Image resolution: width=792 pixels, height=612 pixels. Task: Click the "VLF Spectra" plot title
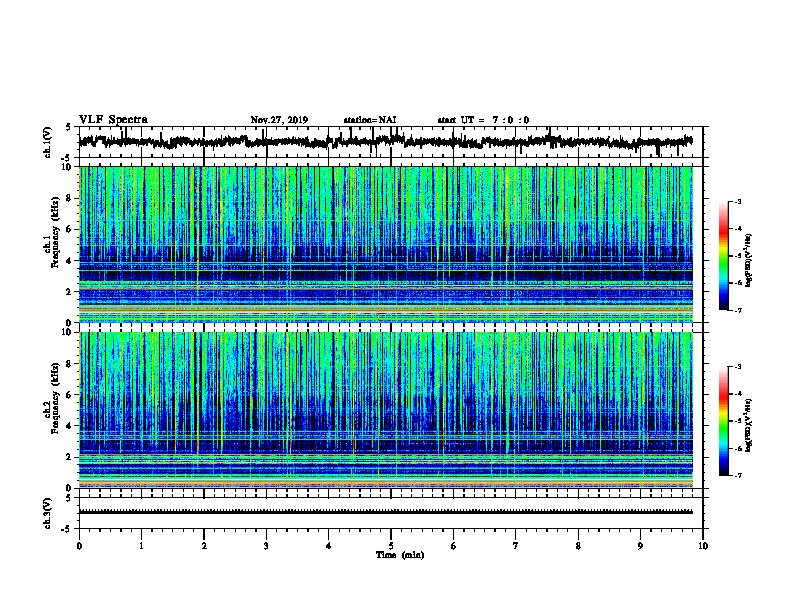click(113, 120)
